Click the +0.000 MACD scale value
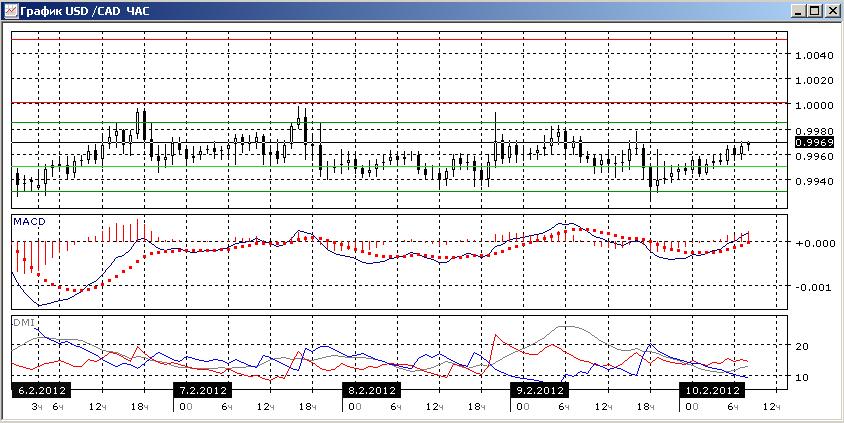844x423 pixels. (814, 243)
